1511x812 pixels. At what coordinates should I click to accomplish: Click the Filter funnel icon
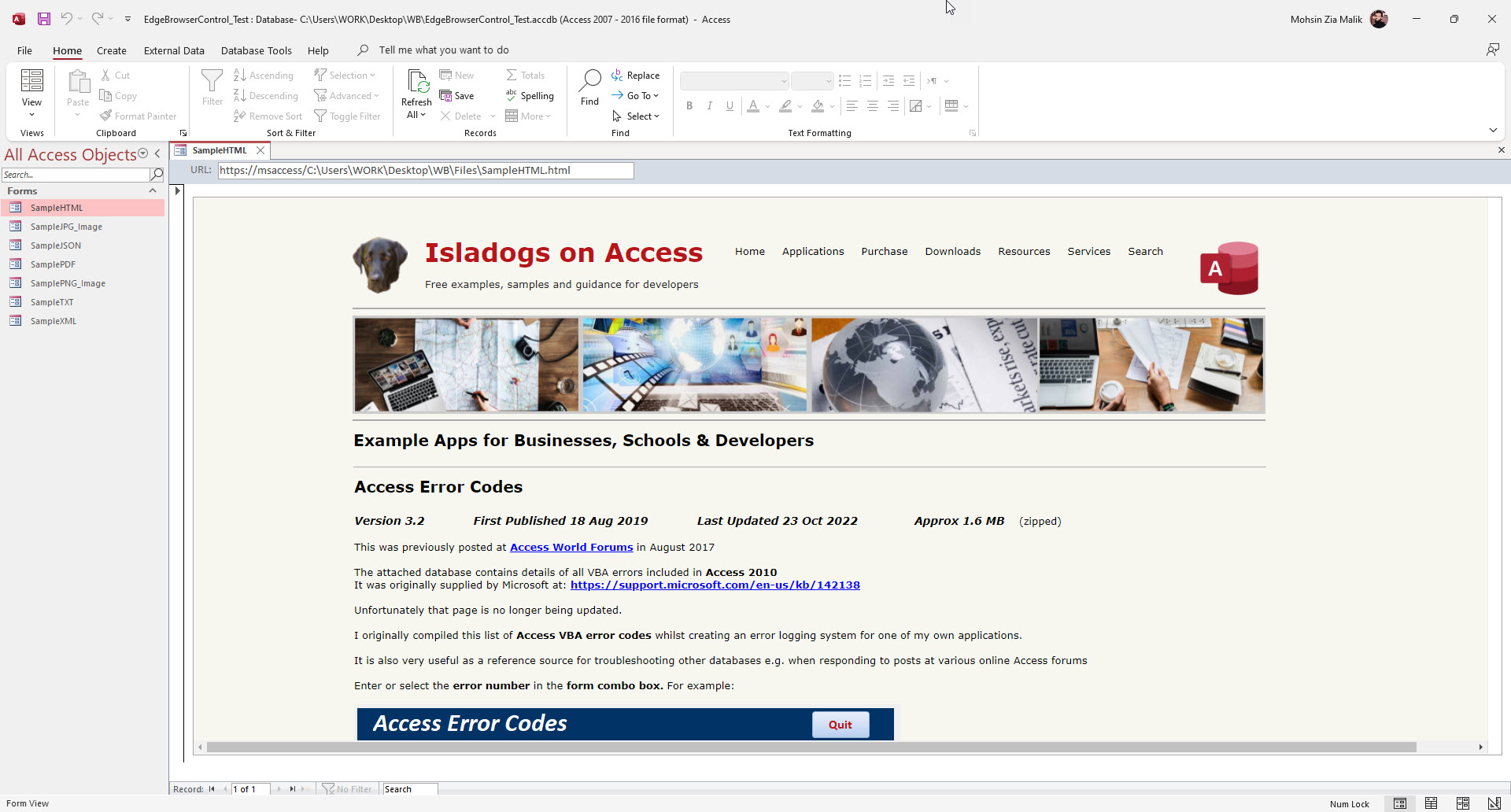212,87
